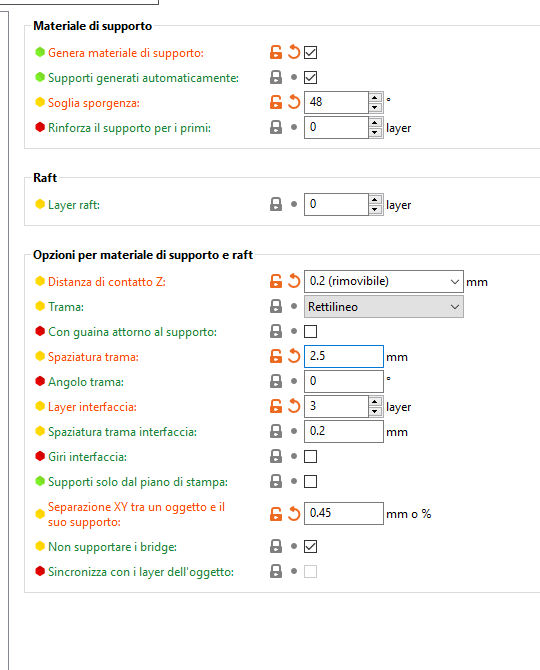The image size is (540, 670).
Task: Click the lock icon beside Layer raft
Action: coord(276,204)
